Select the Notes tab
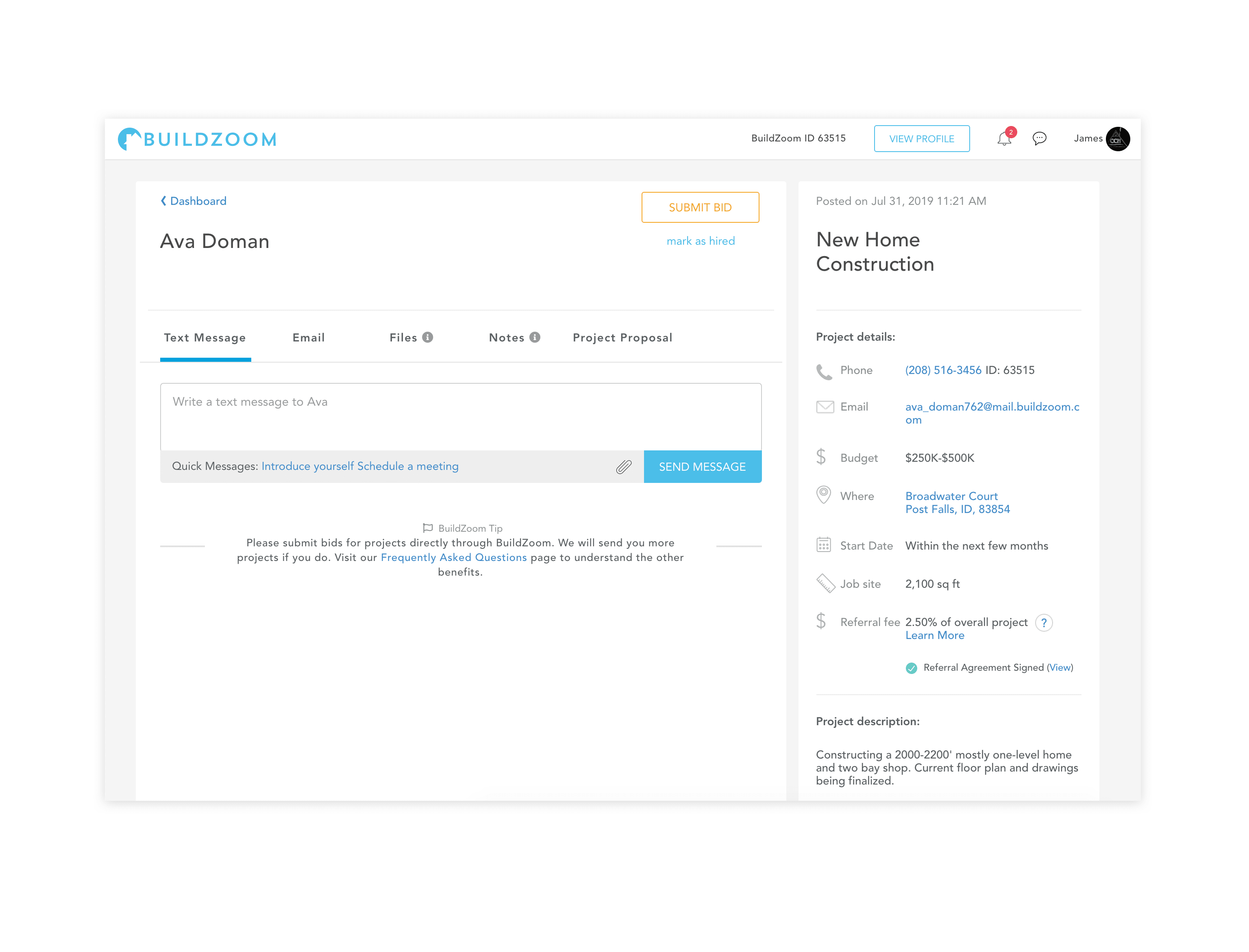1249x952 pixels. (x=506, y=337)
